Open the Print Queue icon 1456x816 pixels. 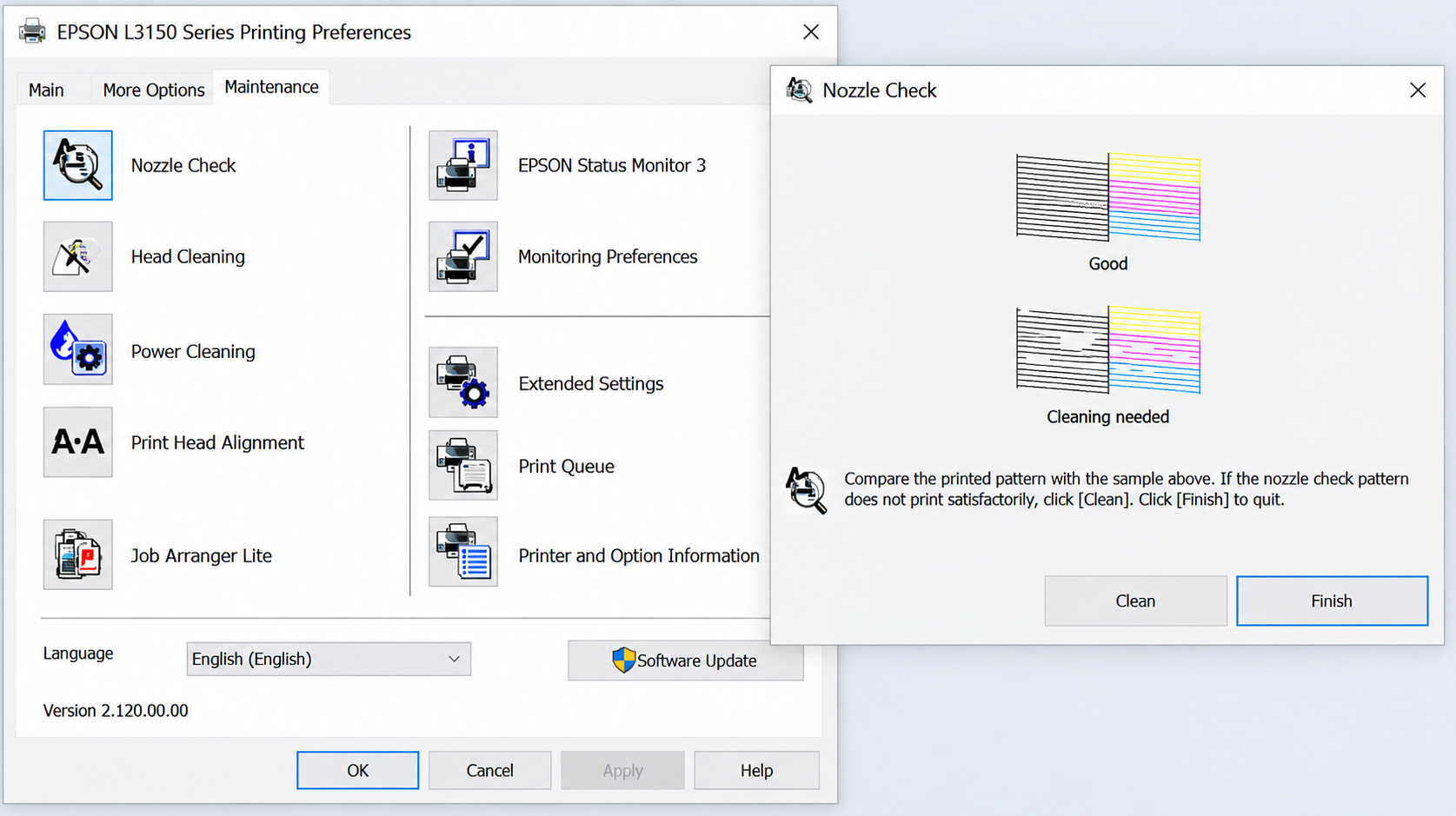pos(463,465)
